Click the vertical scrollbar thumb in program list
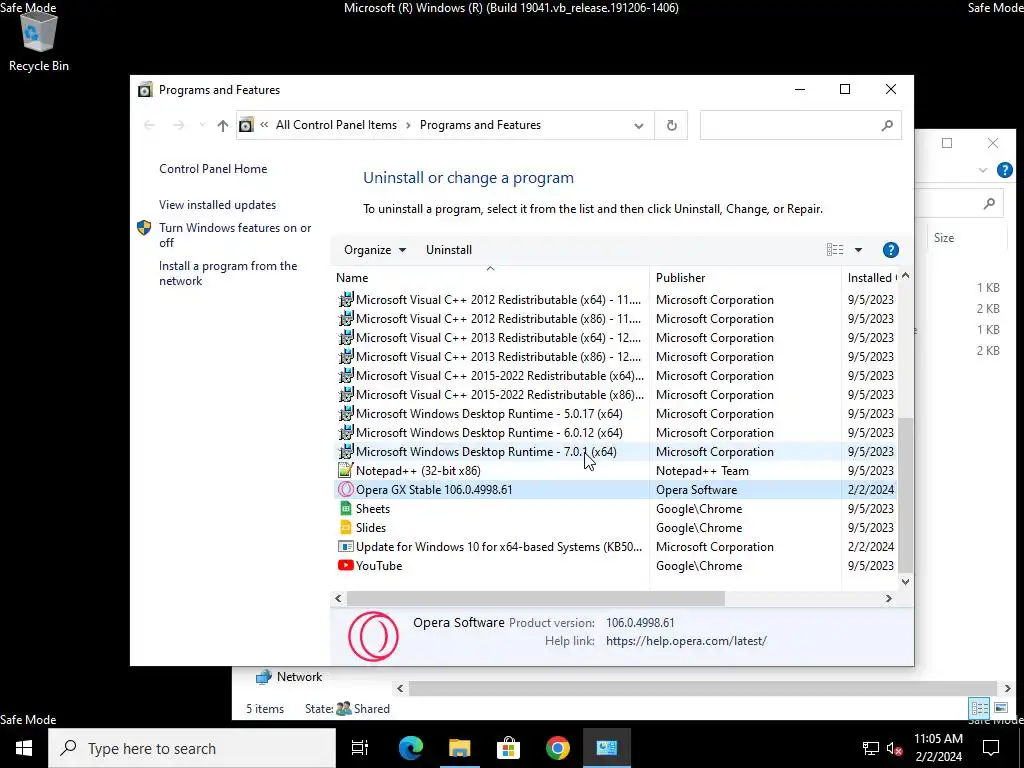This screenshot has height=768, width=1024. click(x=905, y=494)
